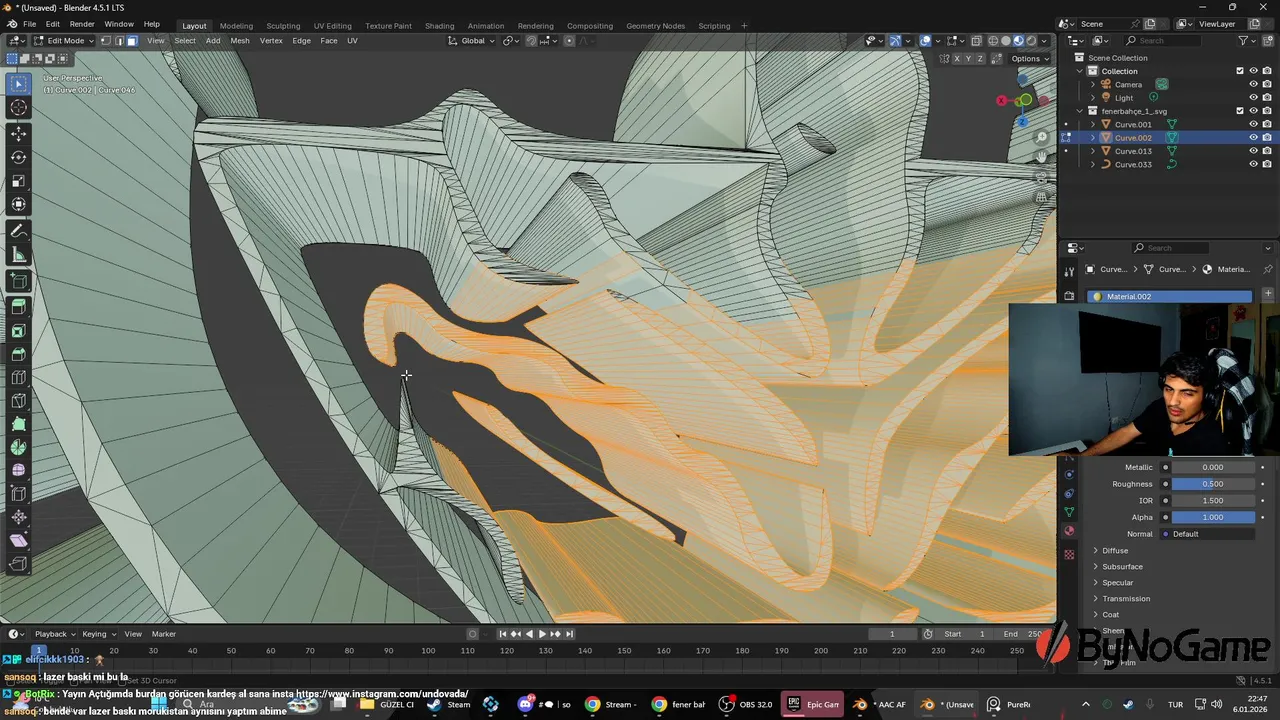Select the Poly Build tool
Image resolution: width=1280 pixels, height=720 pixels.
pos(18,424)
